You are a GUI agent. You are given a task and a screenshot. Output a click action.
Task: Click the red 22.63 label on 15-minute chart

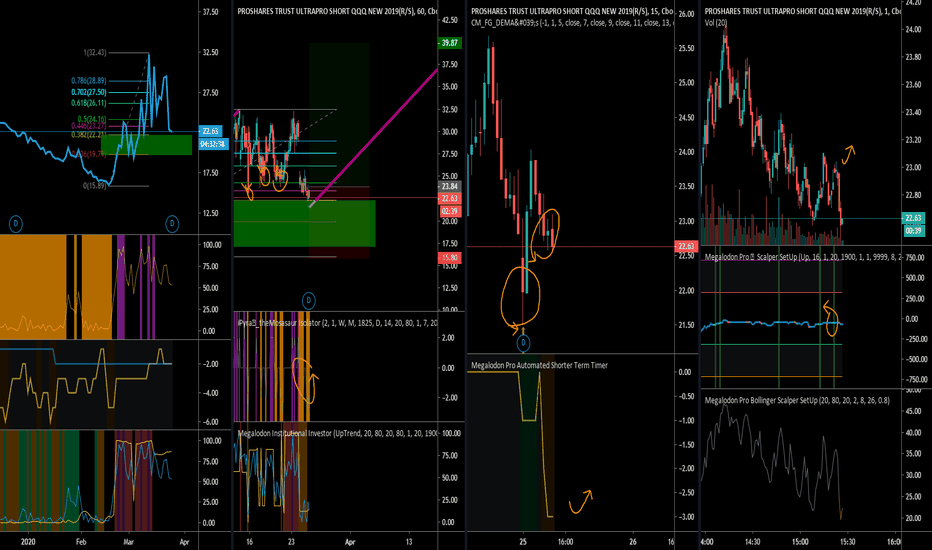tap(685, 246)
